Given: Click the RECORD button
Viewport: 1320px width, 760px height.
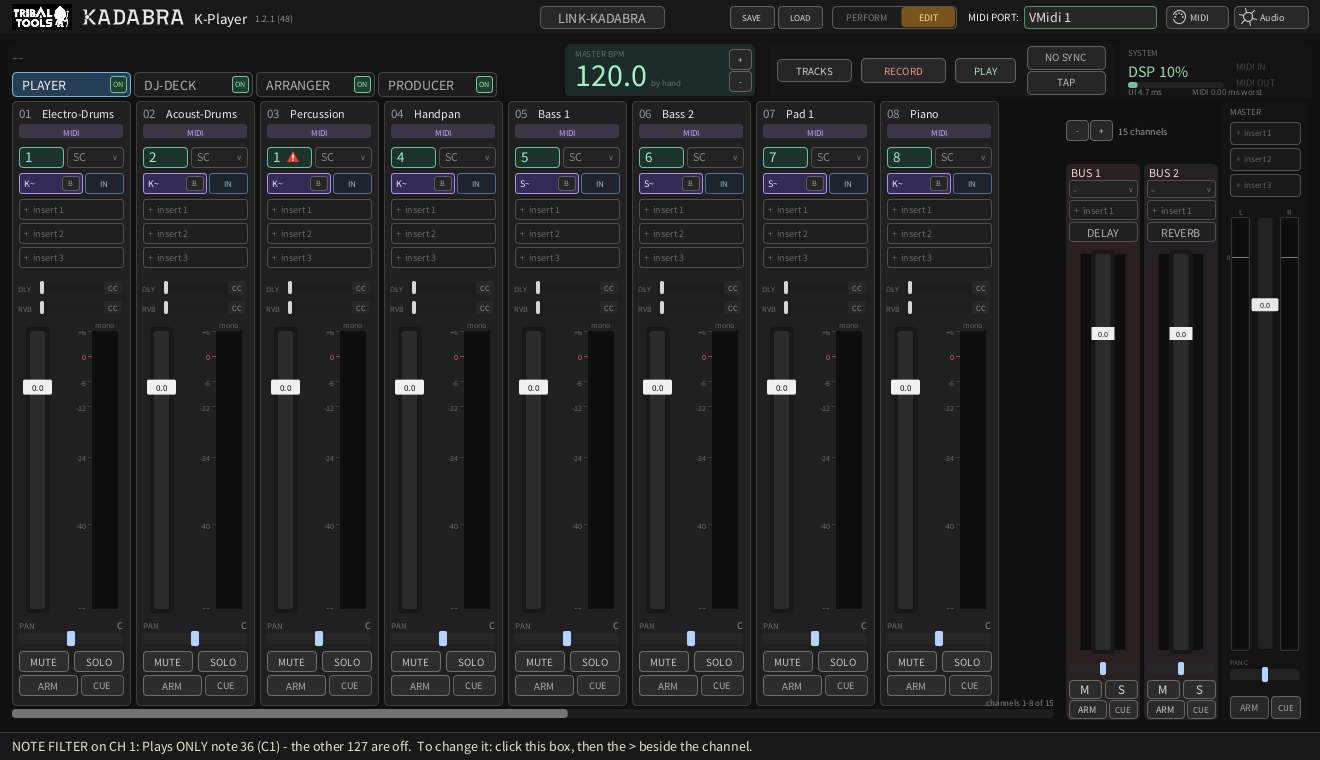Looking at the screenshot, I should click(x=903, y=71).
